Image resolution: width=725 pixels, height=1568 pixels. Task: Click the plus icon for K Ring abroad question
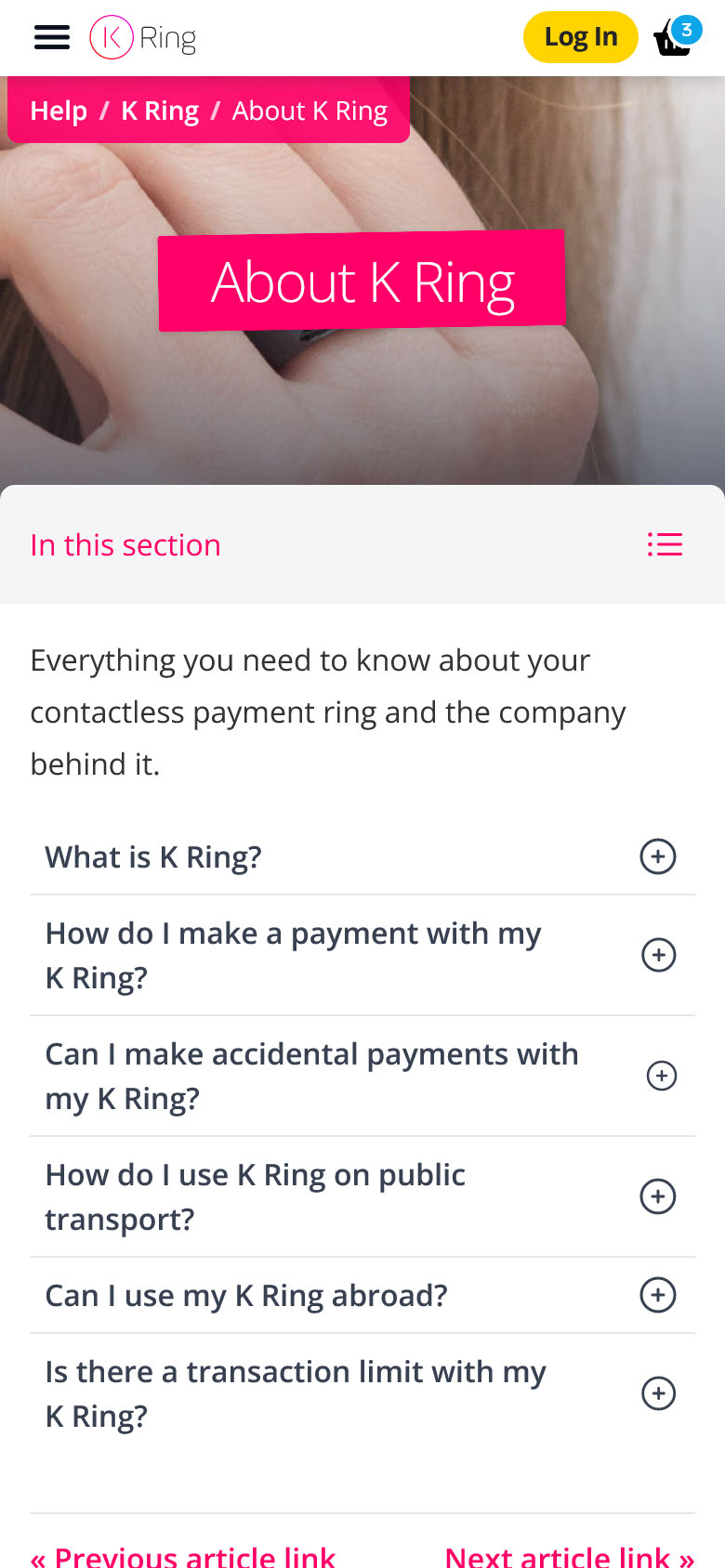pos(658,1295)
